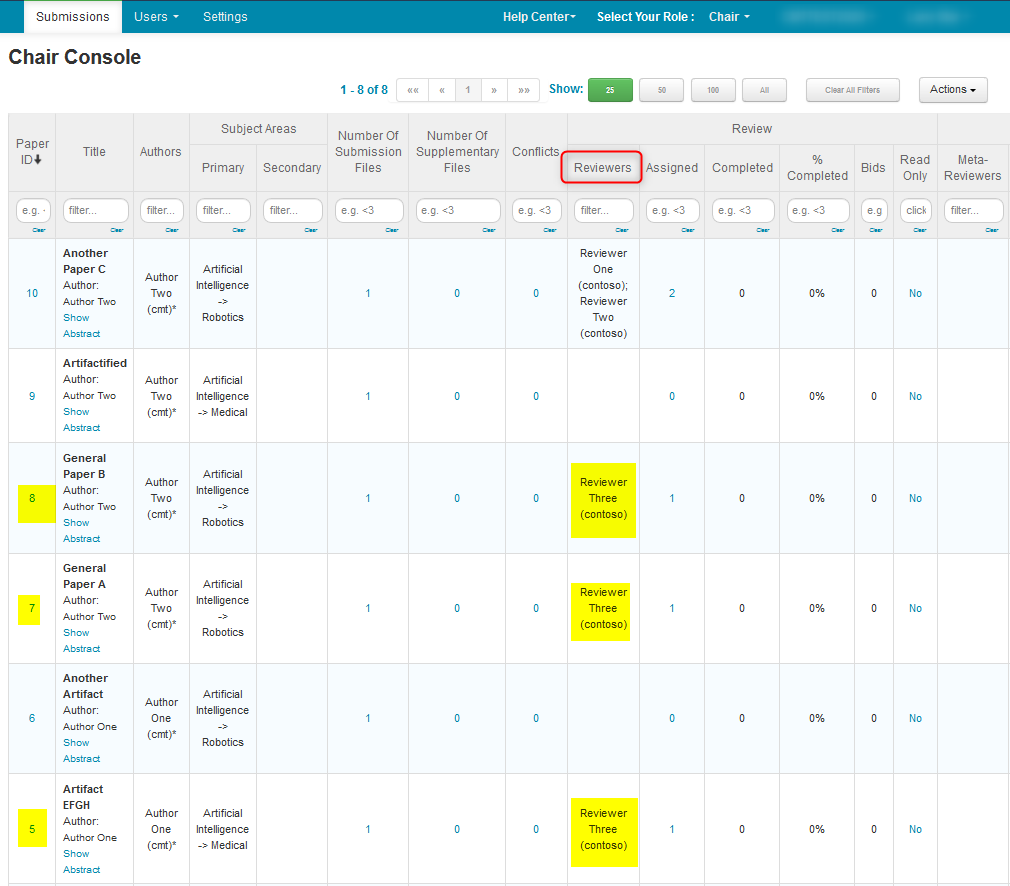Select page 1 in pagination

pyautogui.click(x=468, y=90)
